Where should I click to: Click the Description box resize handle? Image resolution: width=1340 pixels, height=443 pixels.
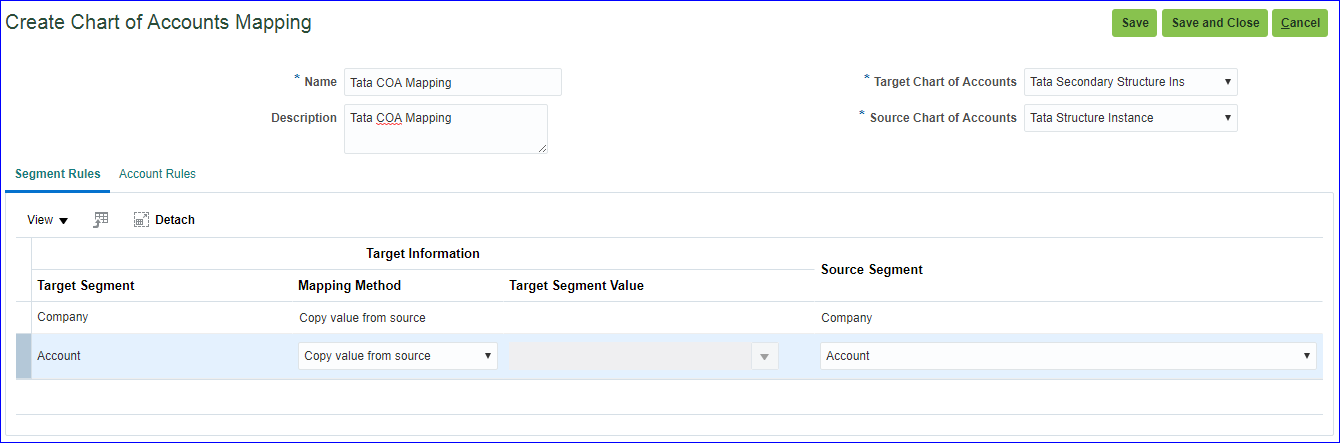pyautogui.click(x=542, y=149)
